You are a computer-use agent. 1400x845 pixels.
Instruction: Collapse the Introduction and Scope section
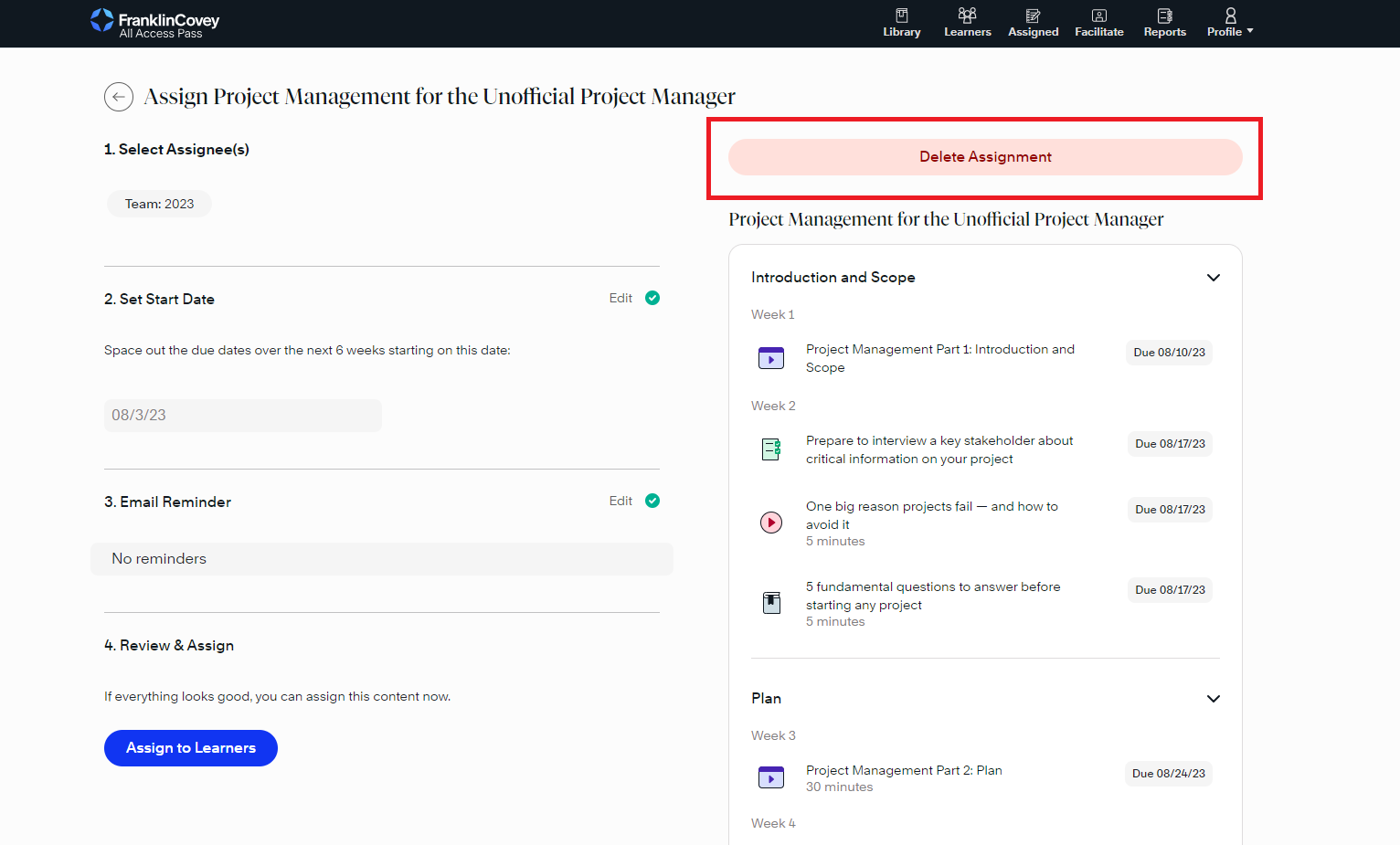1213,278
